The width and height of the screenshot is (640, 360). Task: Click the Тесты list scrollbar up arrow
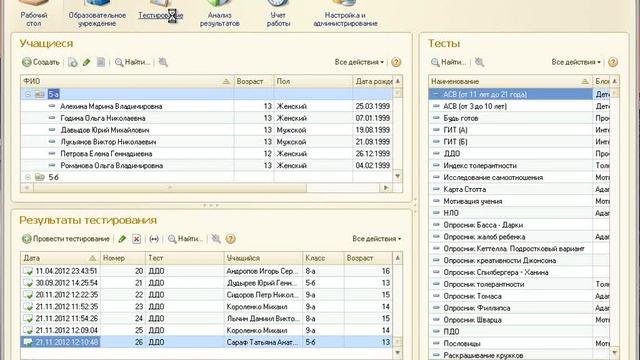[x=614, y=81]
